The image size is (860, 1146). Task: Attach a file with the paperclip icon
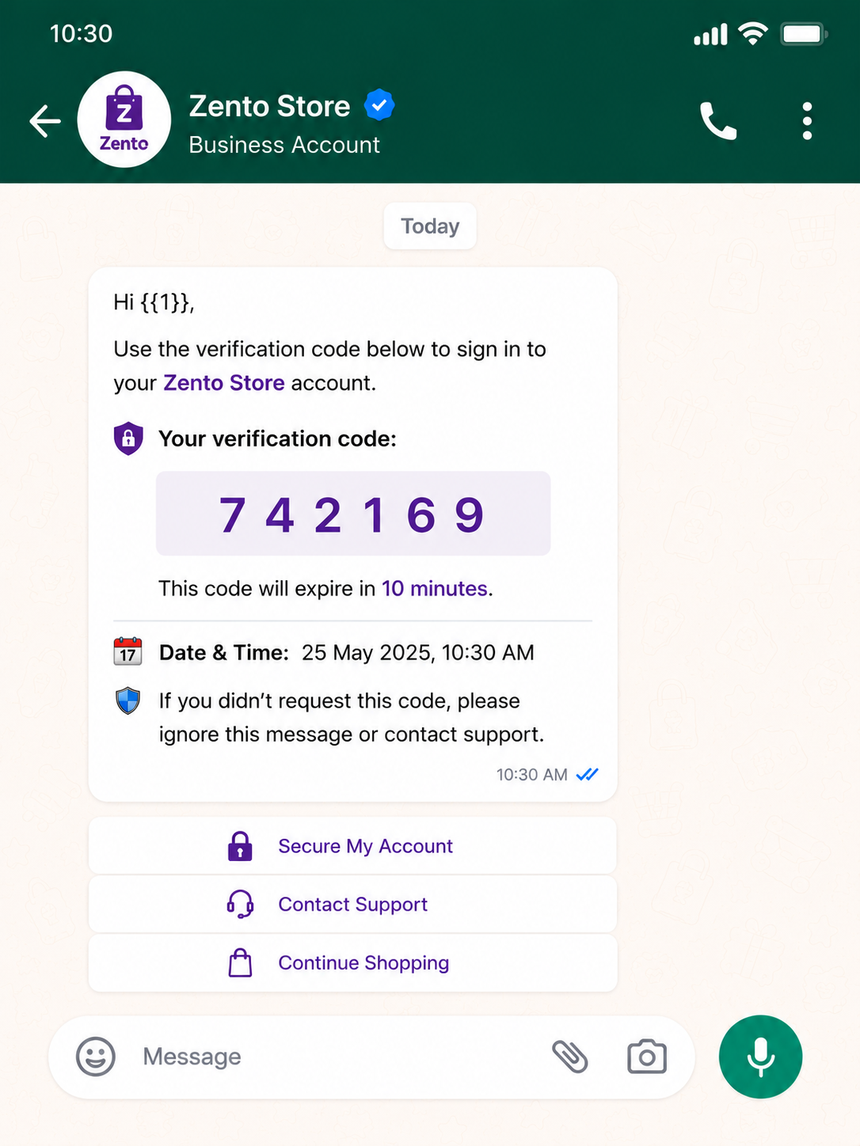coord(570,1057)
